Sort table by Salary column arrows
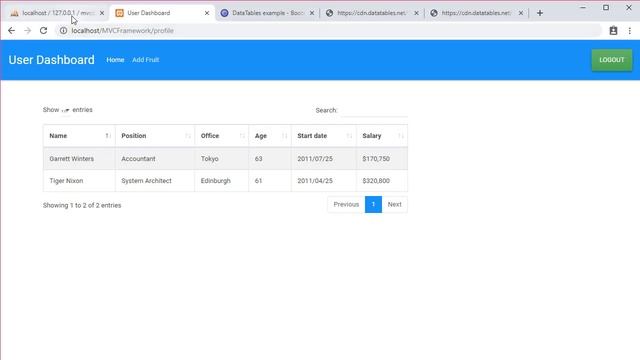This screenshot has height=360, width=640. coord(401,136)
